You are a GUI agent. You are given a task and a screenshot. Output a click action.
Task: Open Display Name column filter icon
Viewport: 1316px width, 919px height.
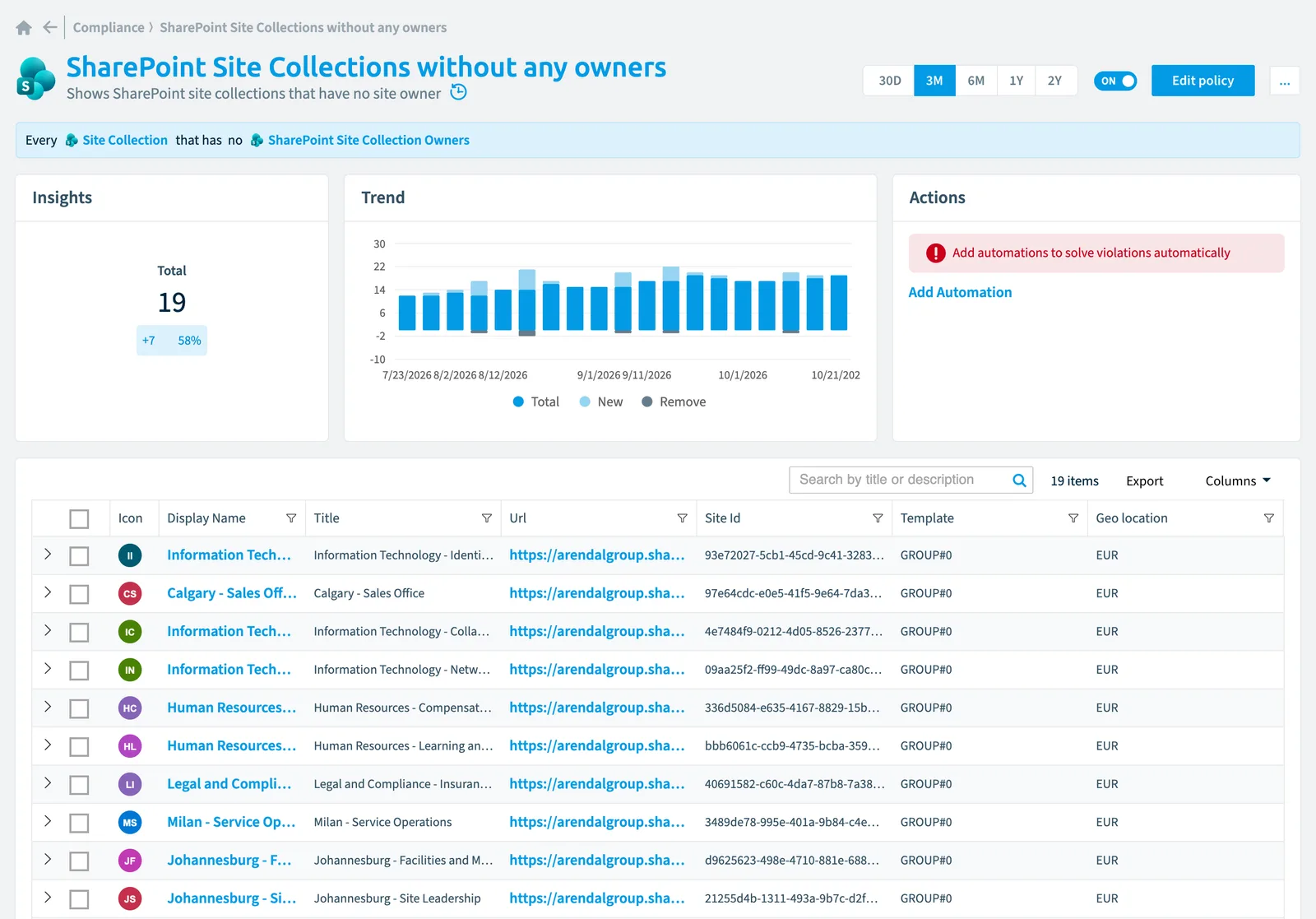coord(291,518)
